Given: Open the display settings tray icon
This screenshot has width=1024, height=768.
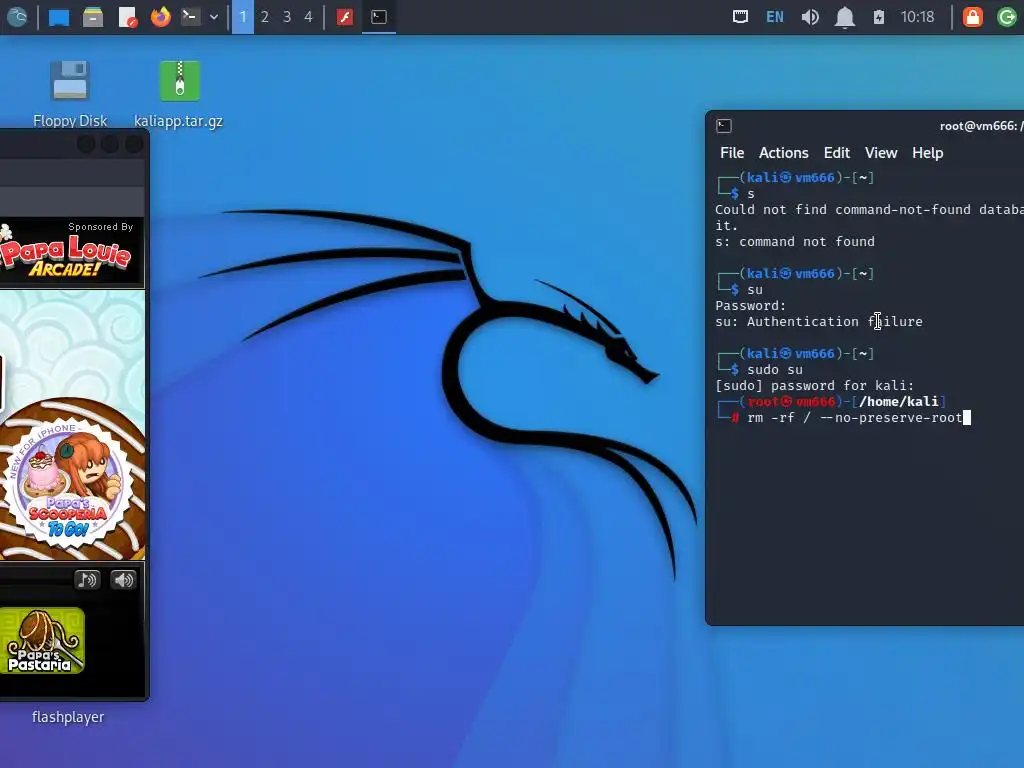Looking at the screenshot, I should (740, 17).
